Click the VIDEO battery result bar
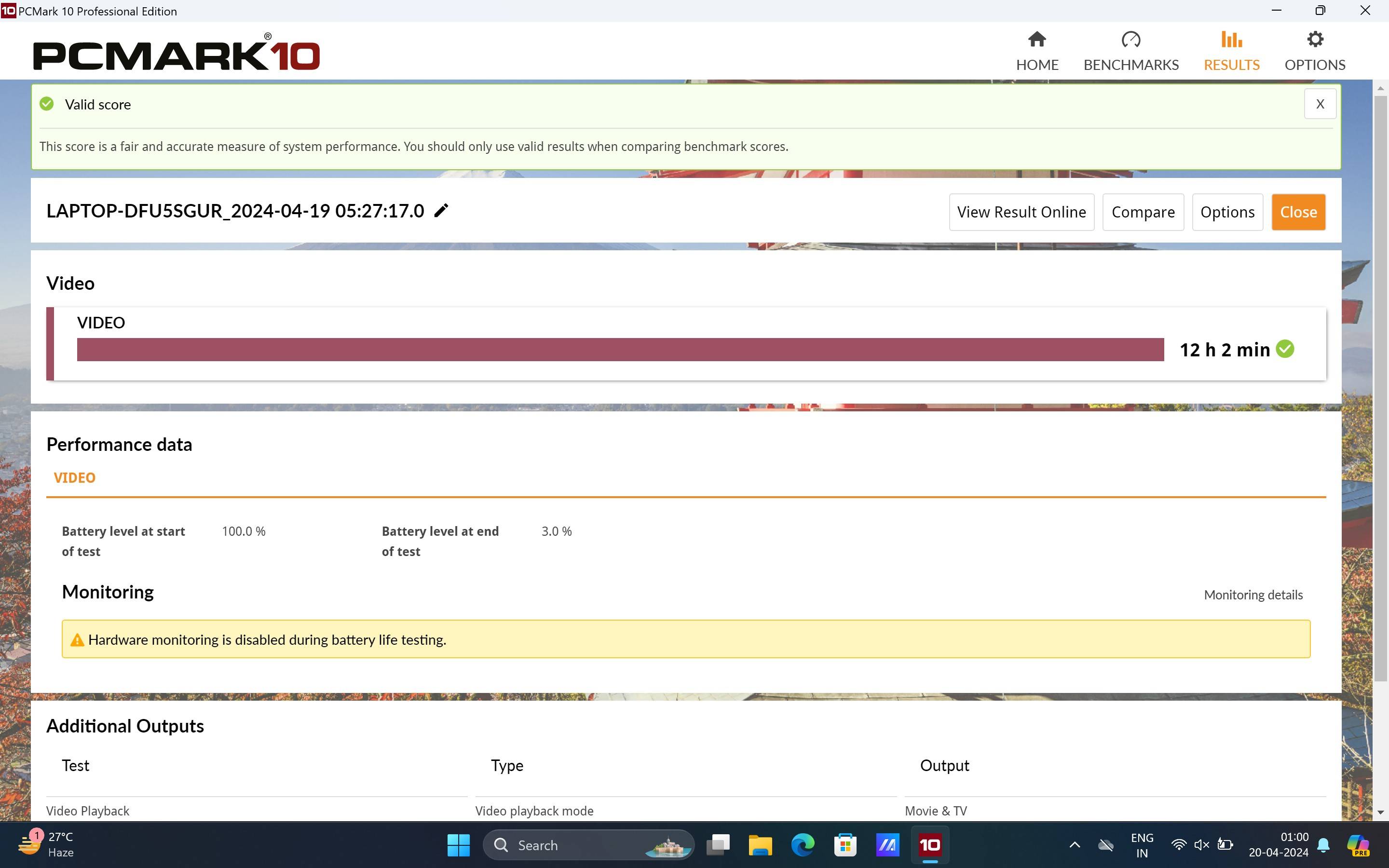1389x868 pixels. coord(620,349)
